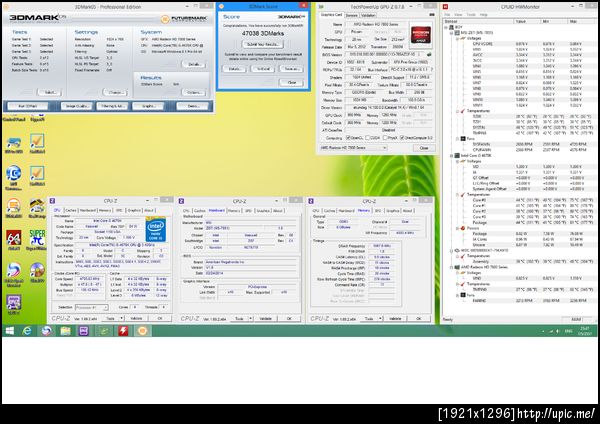Click the flame icon beside Powers in HWMonitor
The image size is (600, 424).
point(463,228)
